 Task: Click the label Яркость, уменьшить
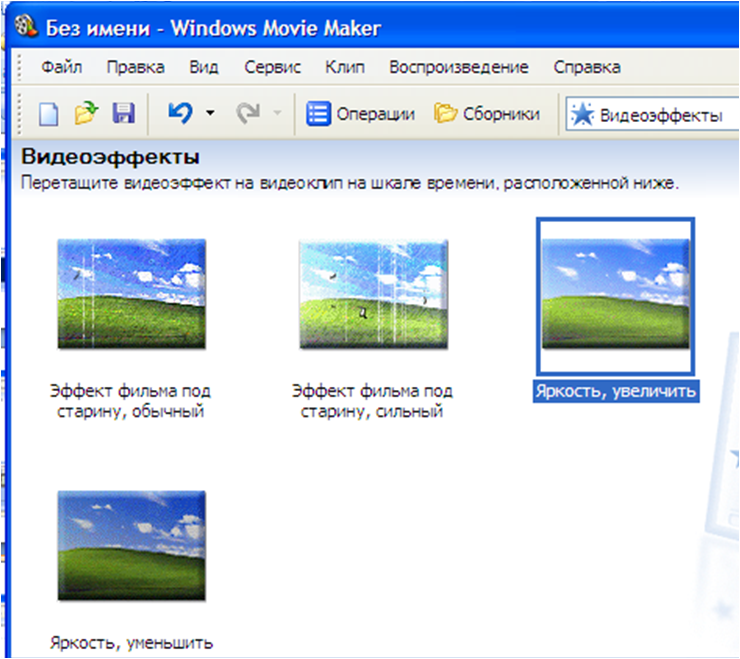(132, 643)
